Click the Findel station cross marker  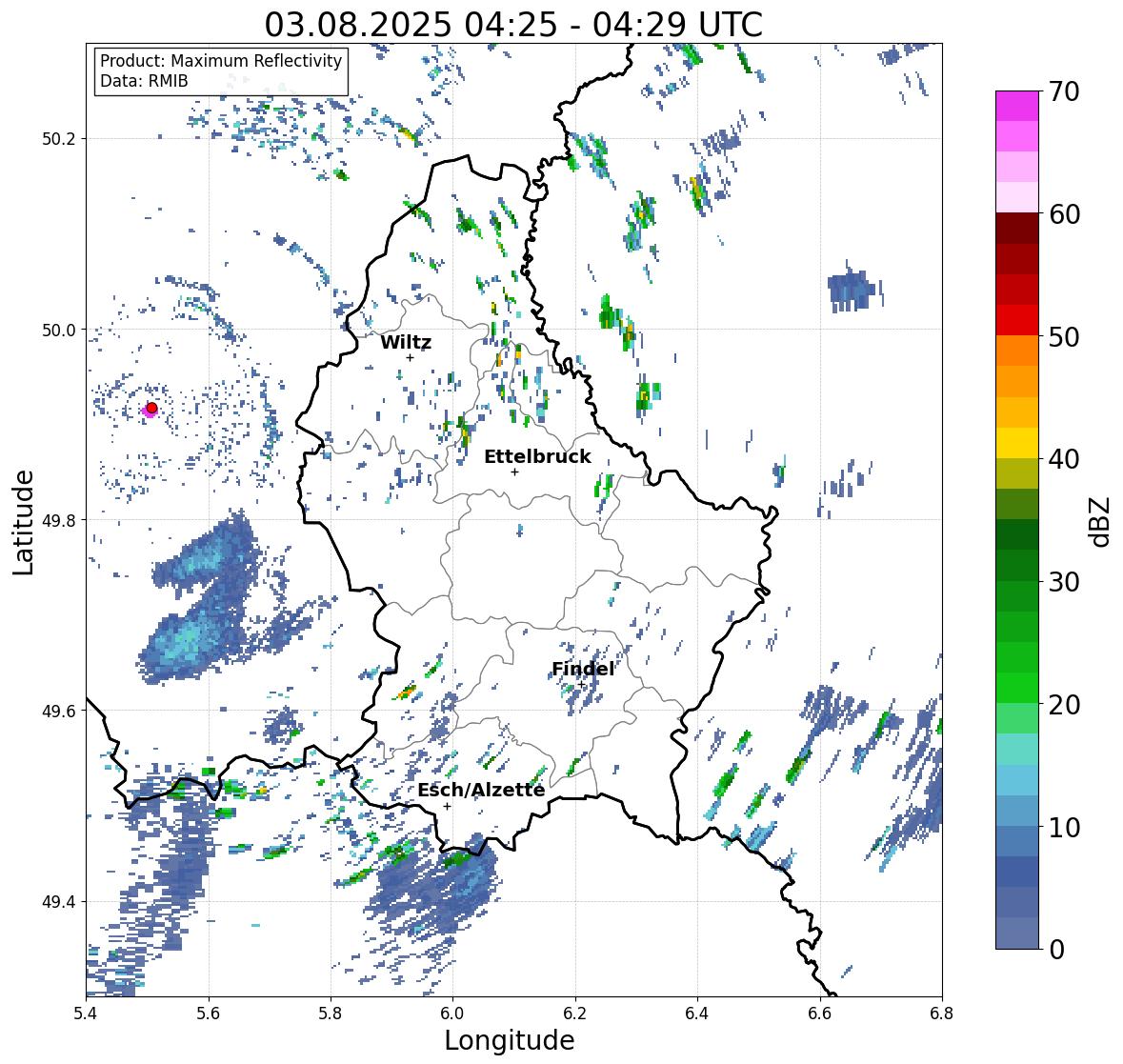(581, 685)
